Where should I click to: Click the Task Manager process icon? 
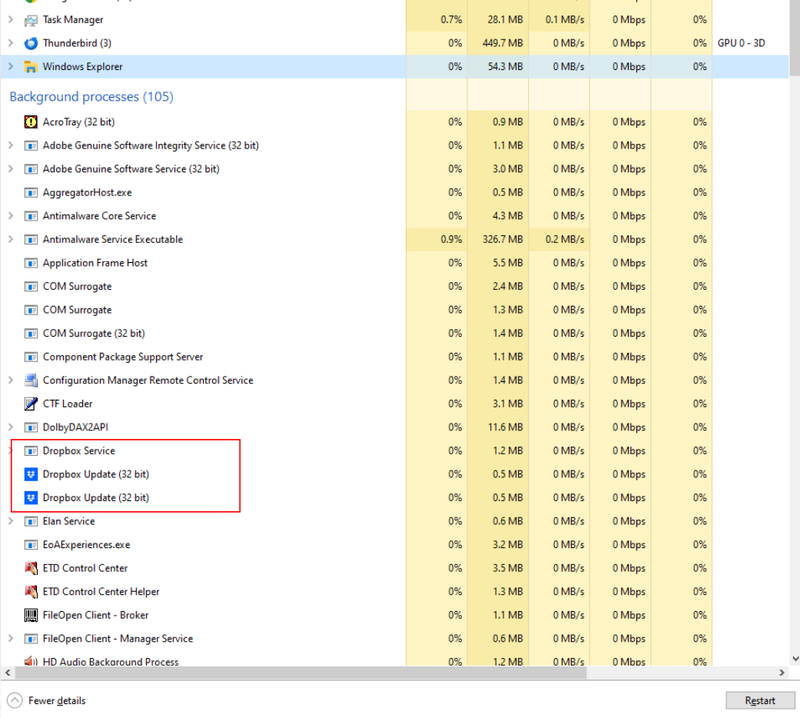[31, 20]
